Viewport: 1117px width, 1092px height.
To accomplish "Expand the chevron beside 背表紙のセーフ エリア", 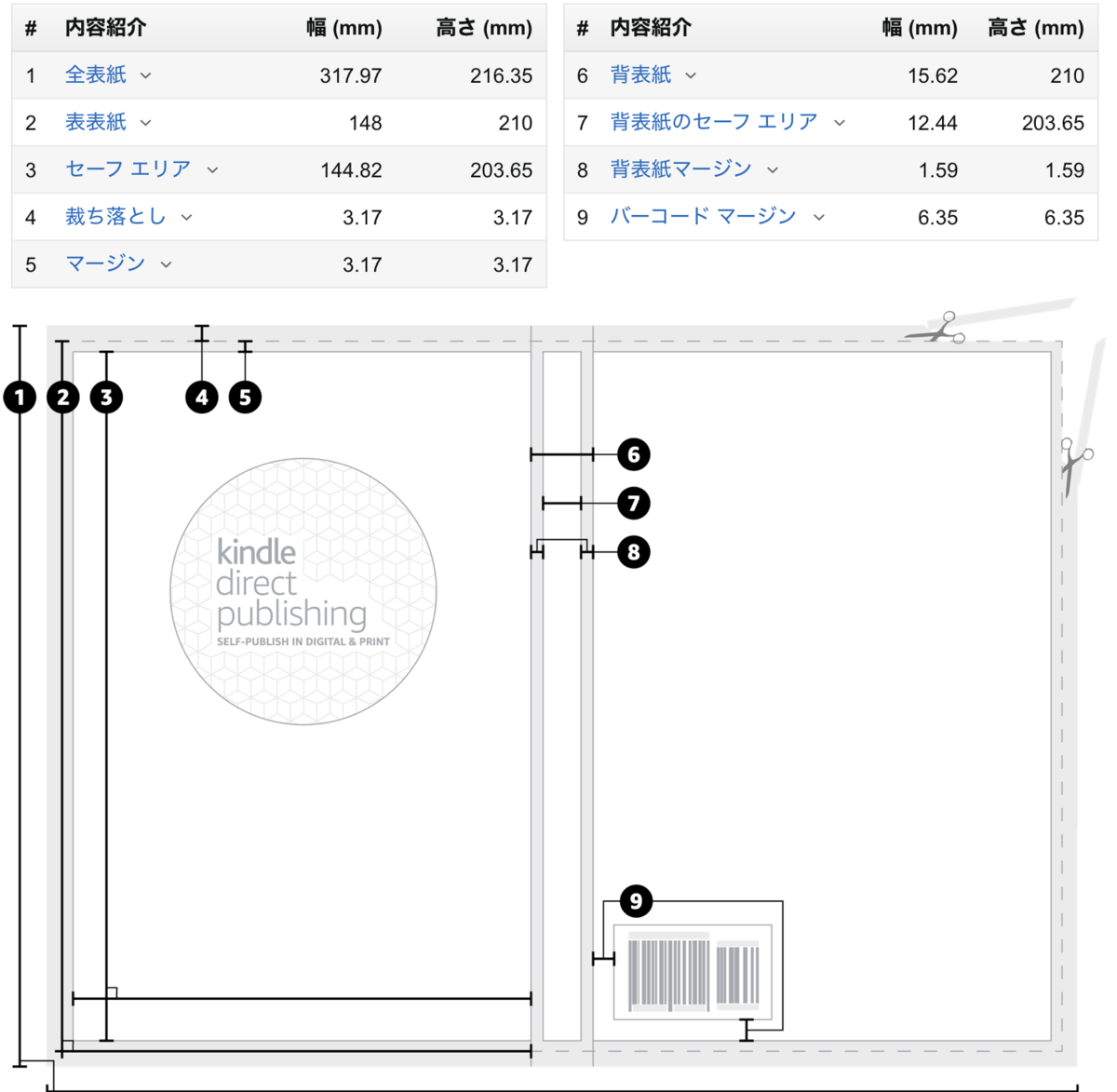I will click(x=840, y=123).
